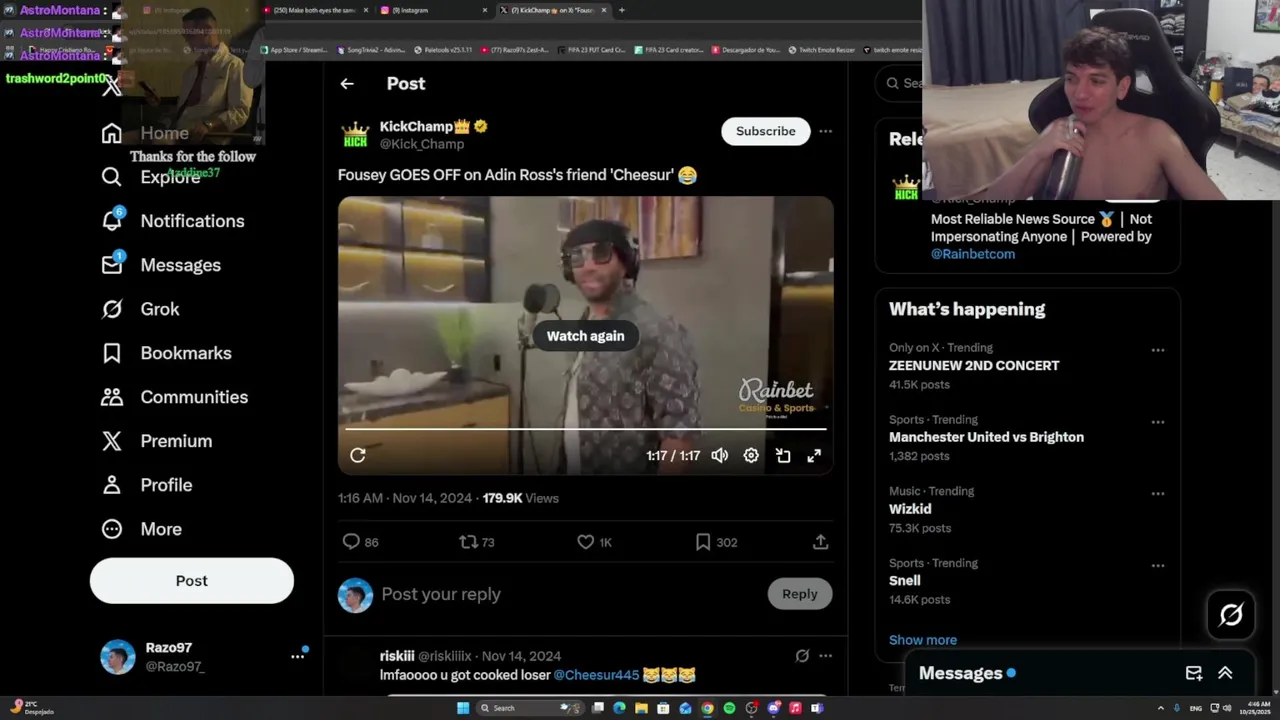Toggle picture-in-picture on the video
Viewport: 1280px width, 720px height.
pos(783,456)
